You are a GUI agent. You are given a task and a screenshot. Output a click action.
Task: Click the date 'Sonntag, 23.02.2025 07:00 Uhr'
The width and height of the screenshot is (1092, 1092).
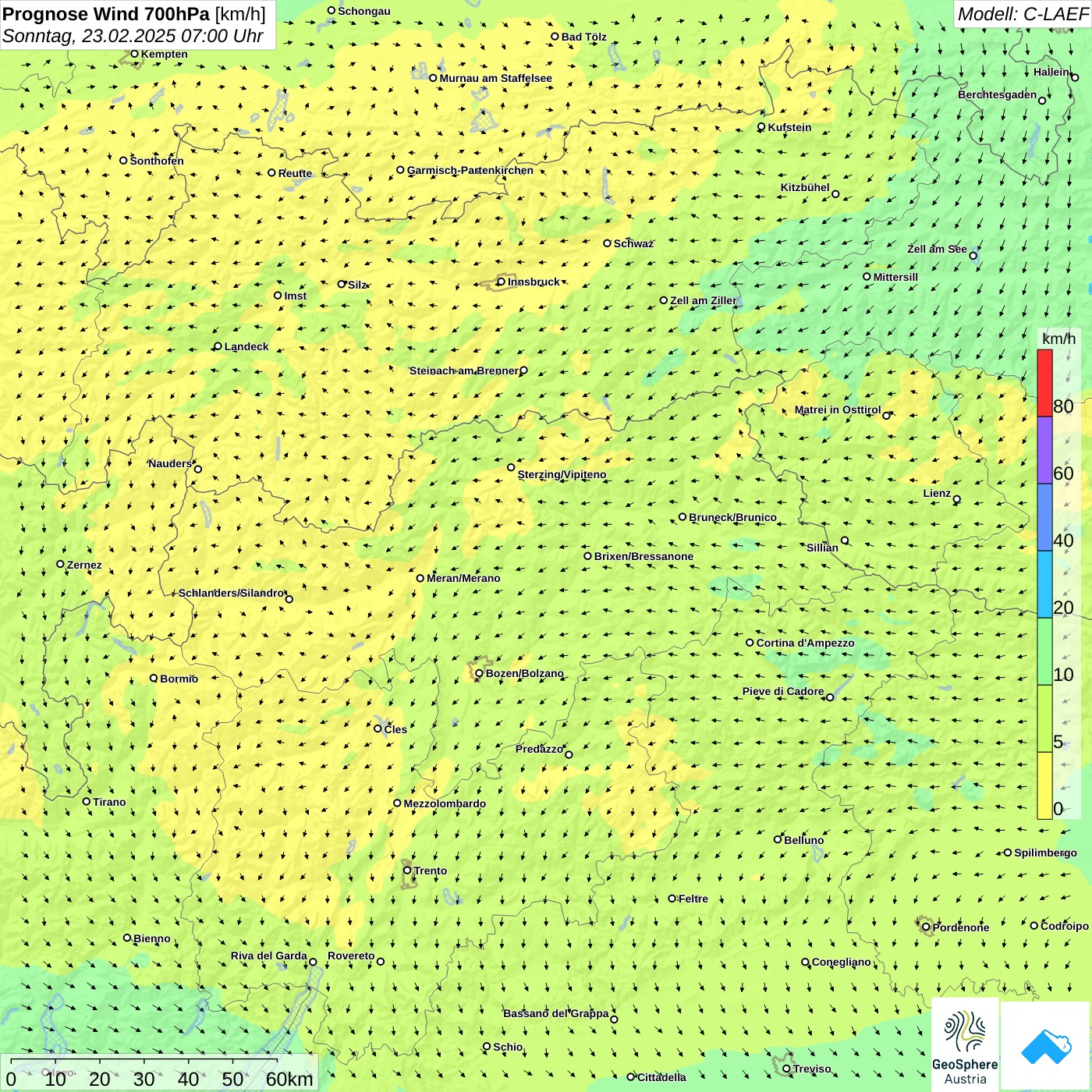(x=133, y=36)
